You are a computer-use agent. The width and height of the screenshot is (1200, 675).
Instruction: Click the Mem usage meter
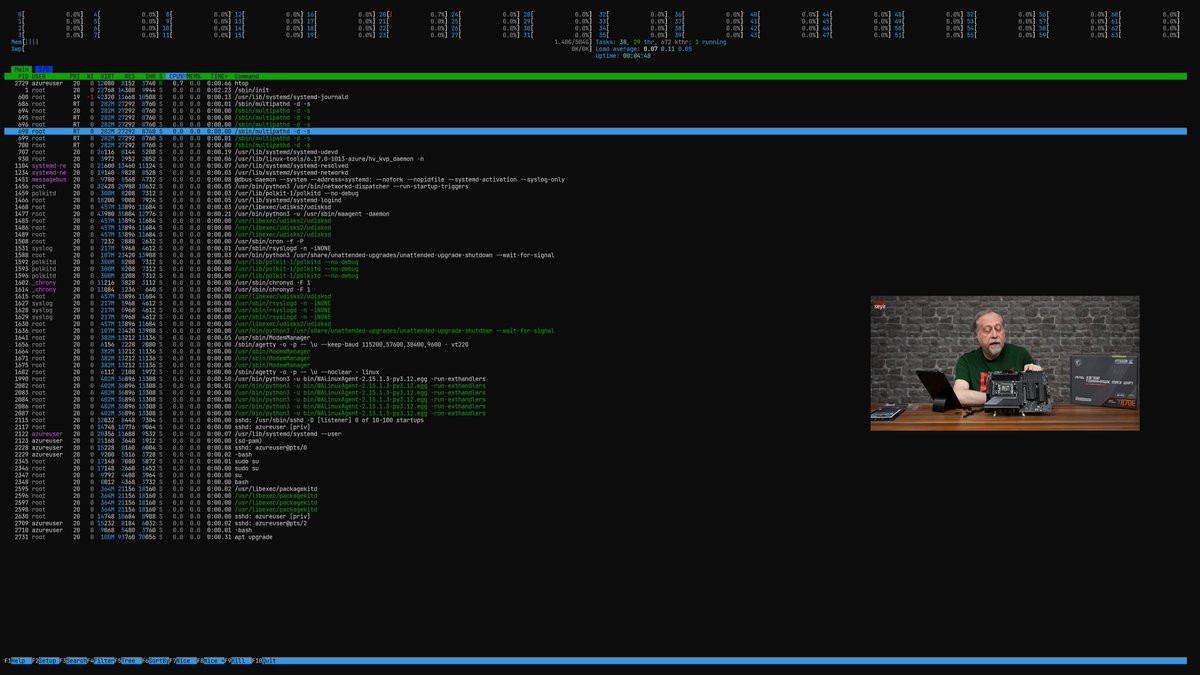pyautogui.click(x=300, y=42)
